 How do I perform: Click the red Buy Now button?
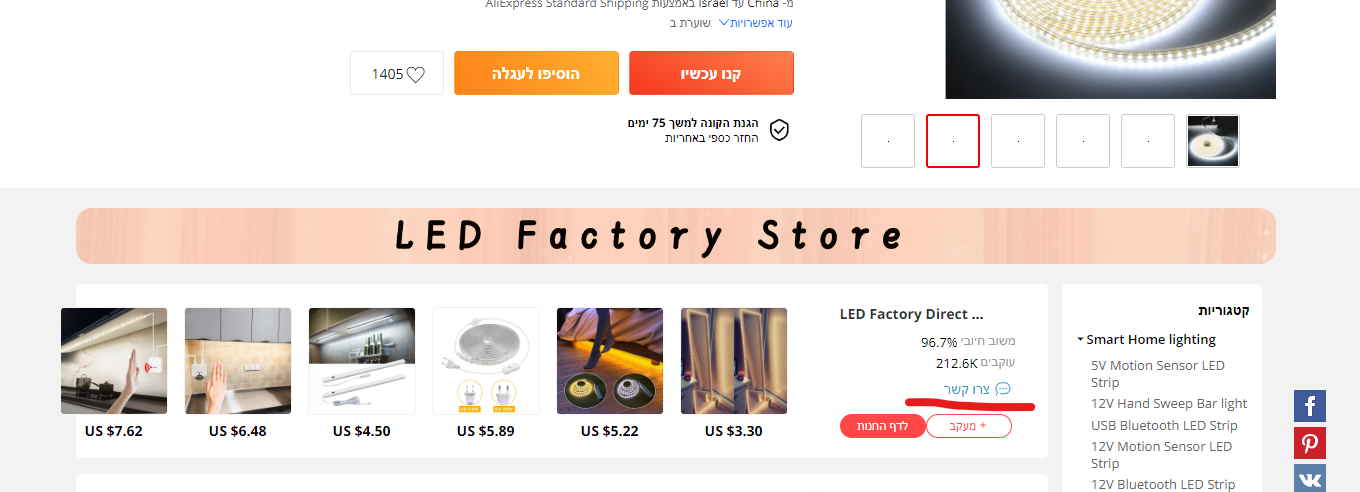(x=711, y=73)
